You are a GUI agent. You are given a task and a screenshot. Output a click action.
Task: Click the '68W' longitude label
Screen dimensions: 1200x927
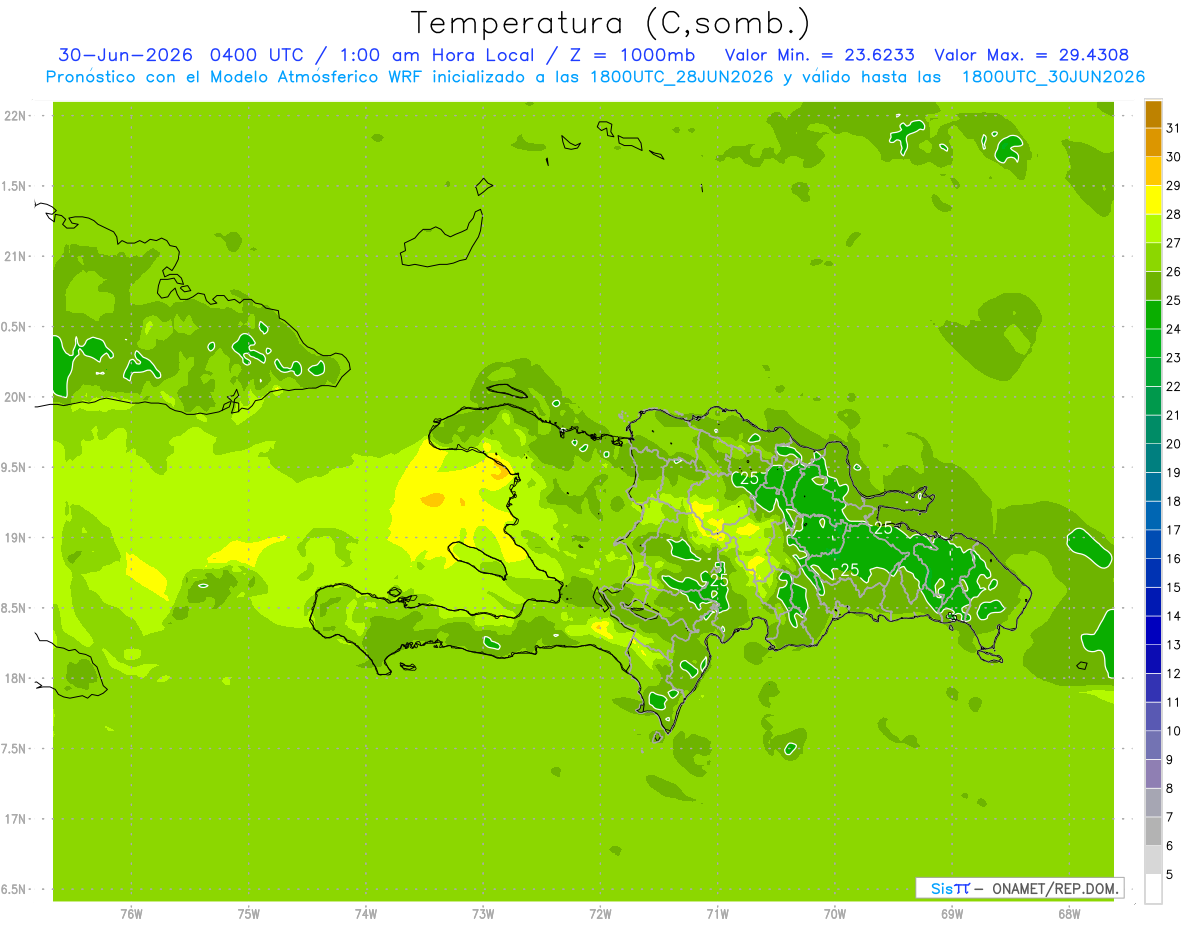click(1069, 913)
